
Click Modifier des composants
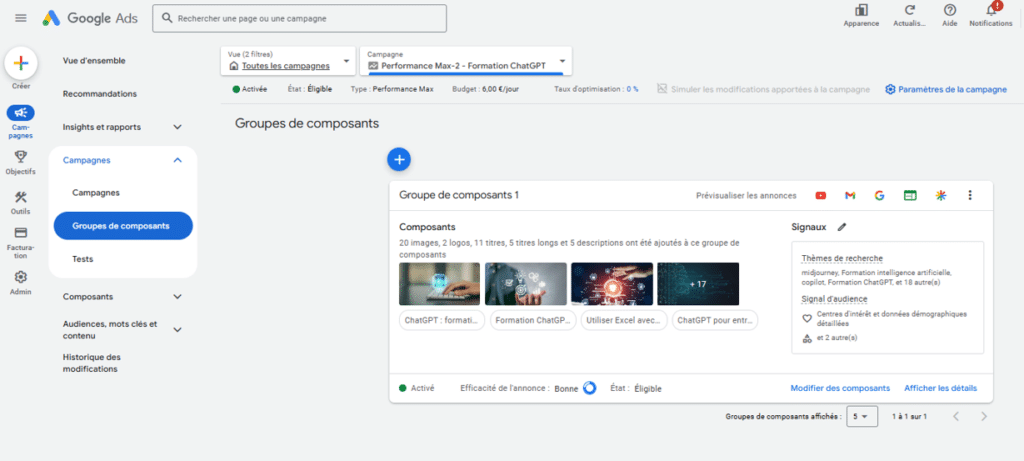point(840,388)
